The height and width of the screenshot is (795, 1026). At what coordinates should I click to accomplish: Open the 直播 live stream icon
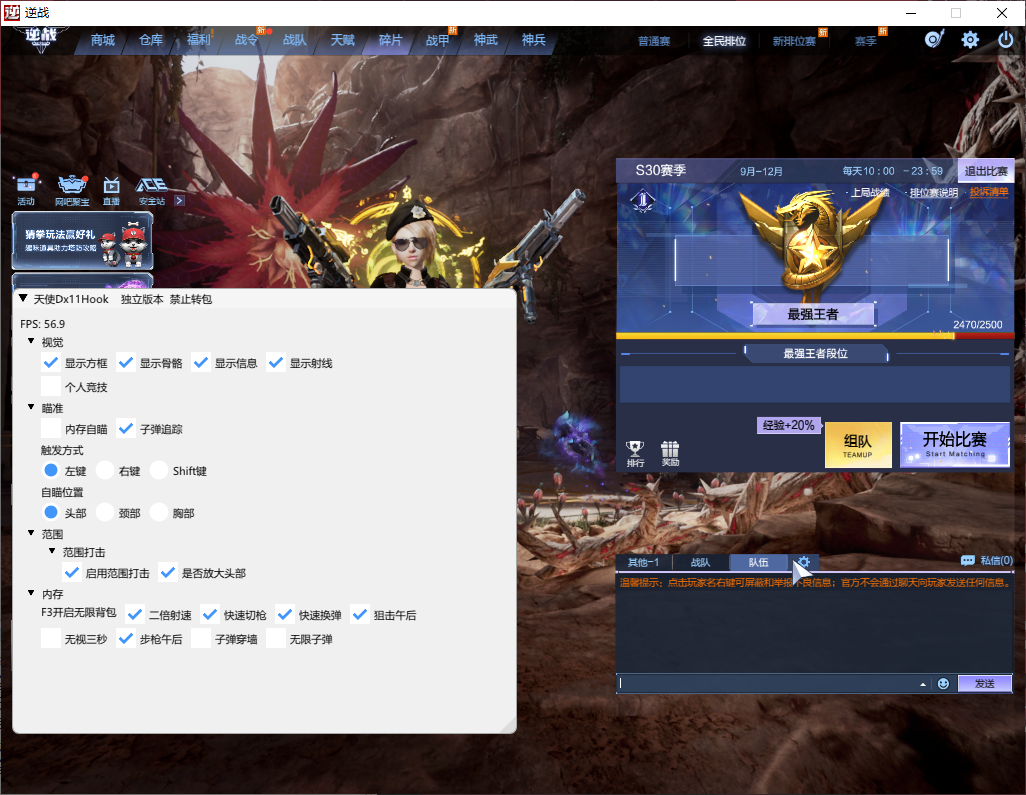(x=111, y=188)
